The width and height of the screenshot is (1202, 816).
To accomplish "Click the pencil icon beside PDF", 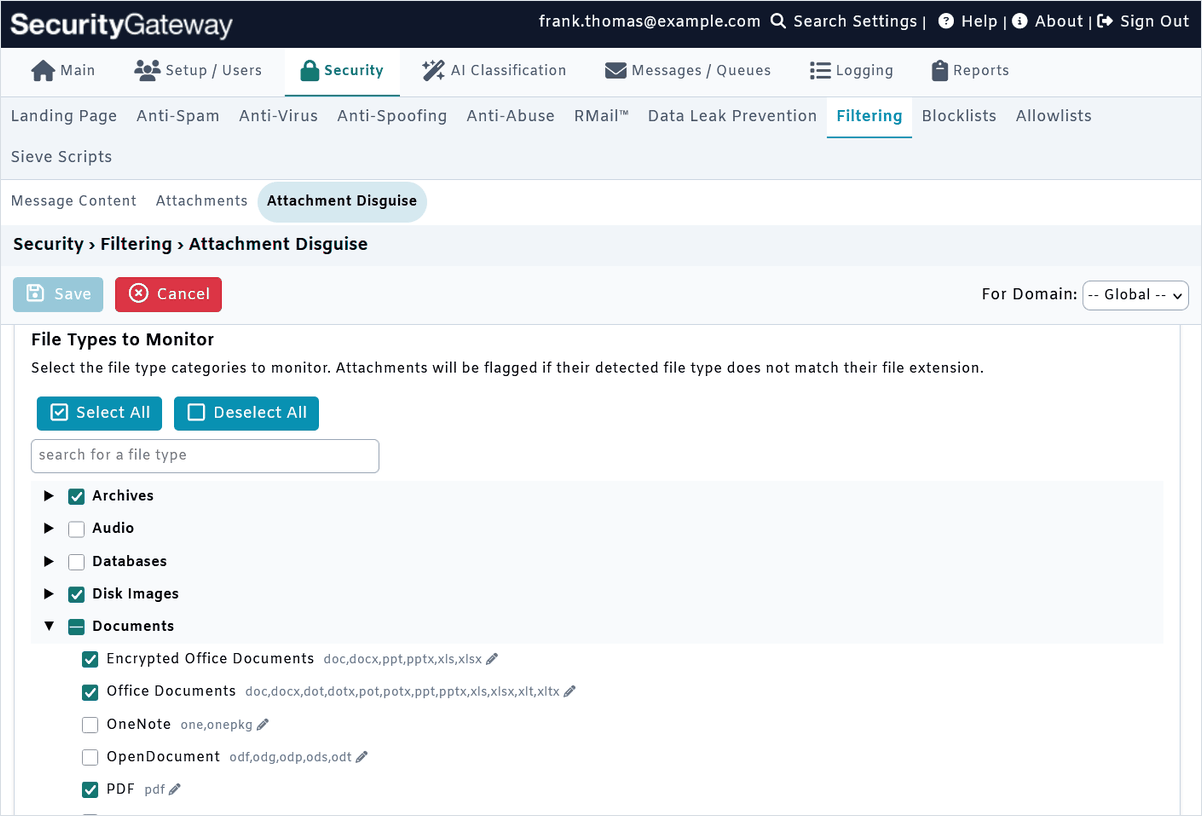I will point(175,789).
